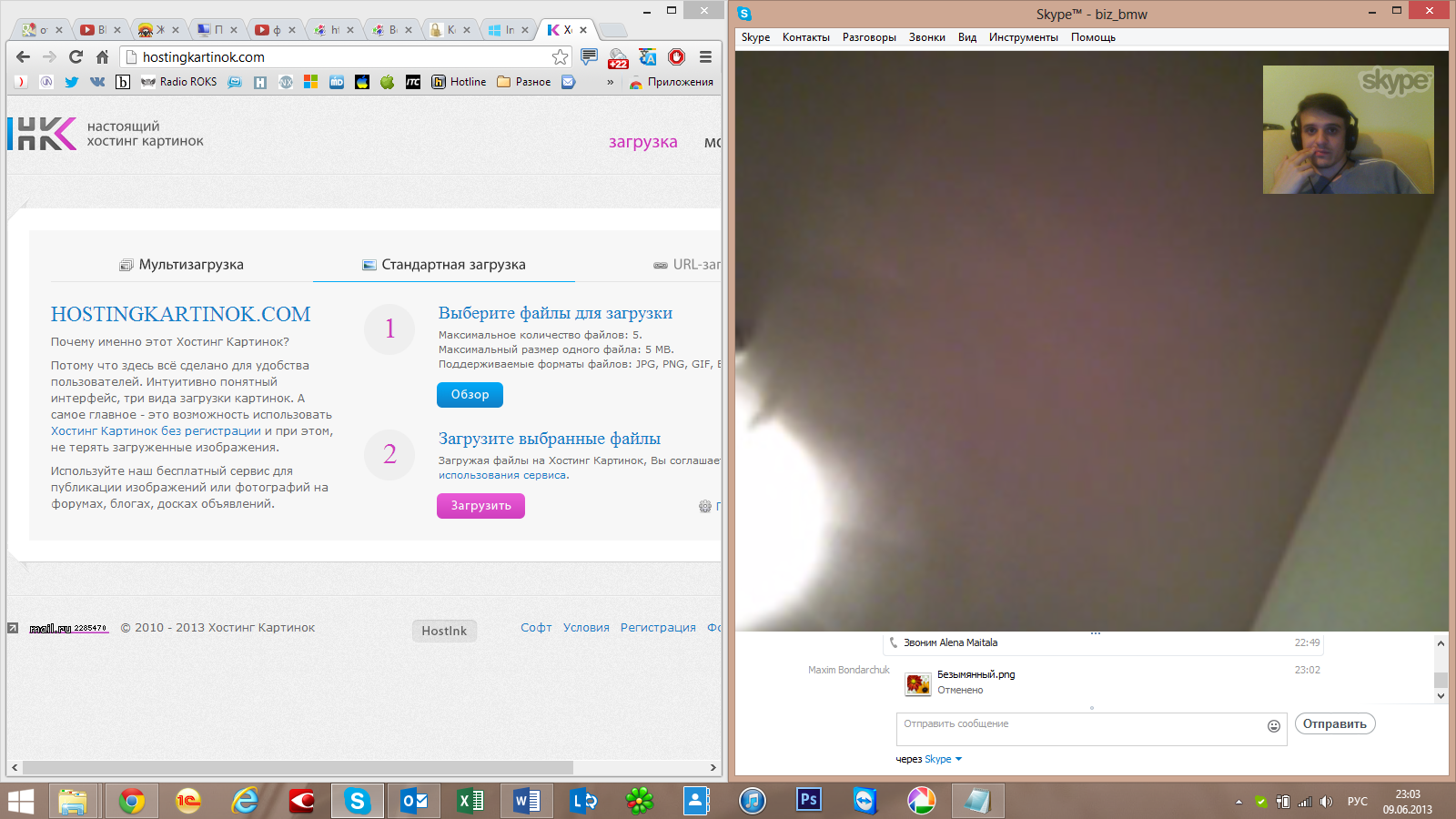Bookmark this page with the star icon
The image size is (1456, 819).
[x=560, y=56]
